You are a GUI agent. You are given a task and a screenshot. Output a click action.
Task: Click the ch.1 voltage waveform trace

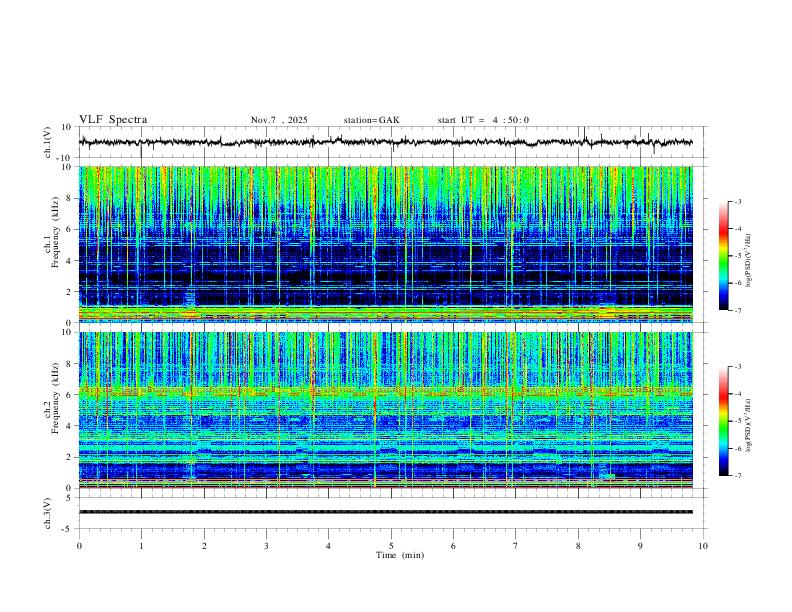(386, 142)
